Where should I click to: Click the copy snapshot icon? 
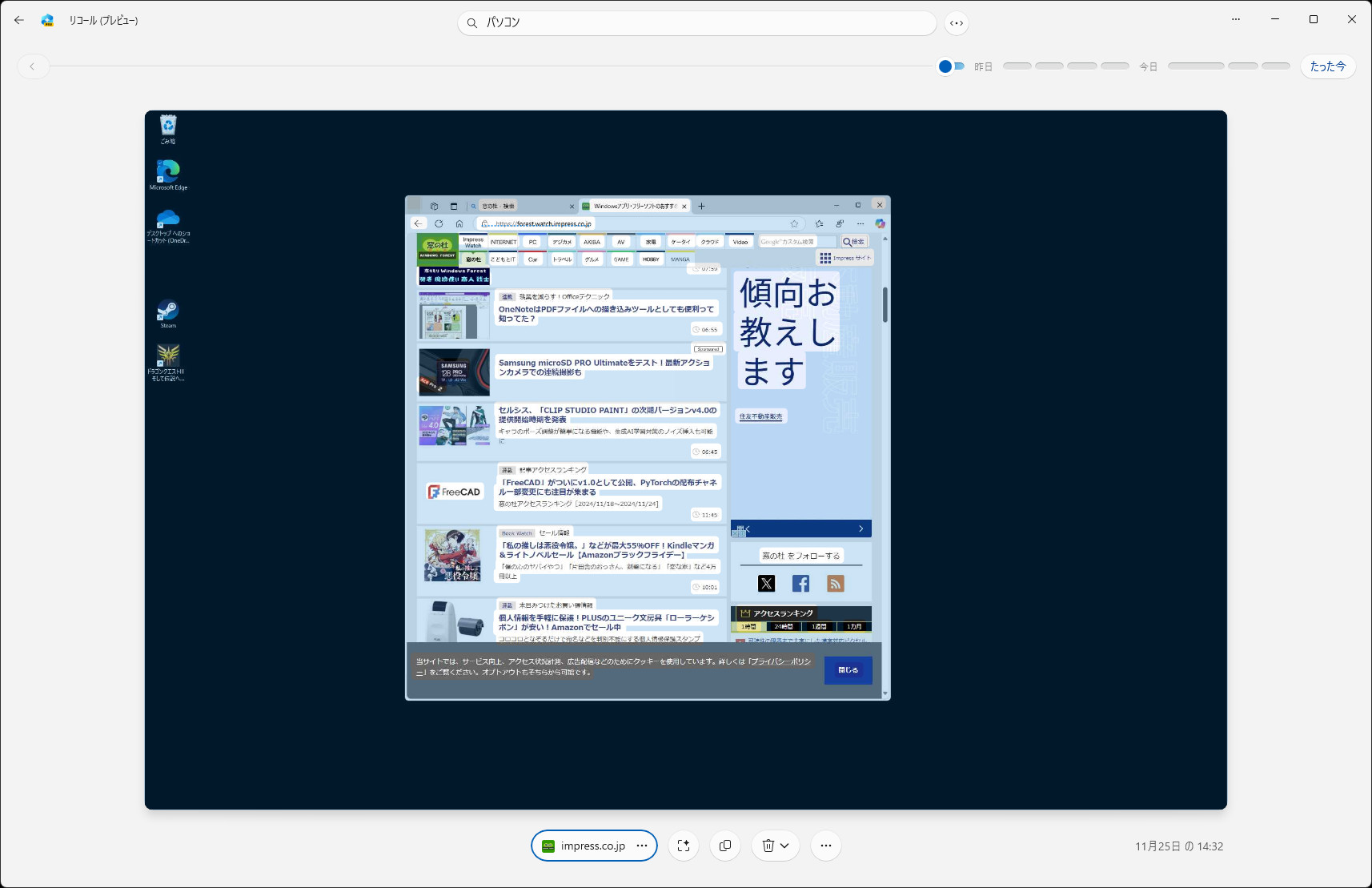tap(725, 846)
